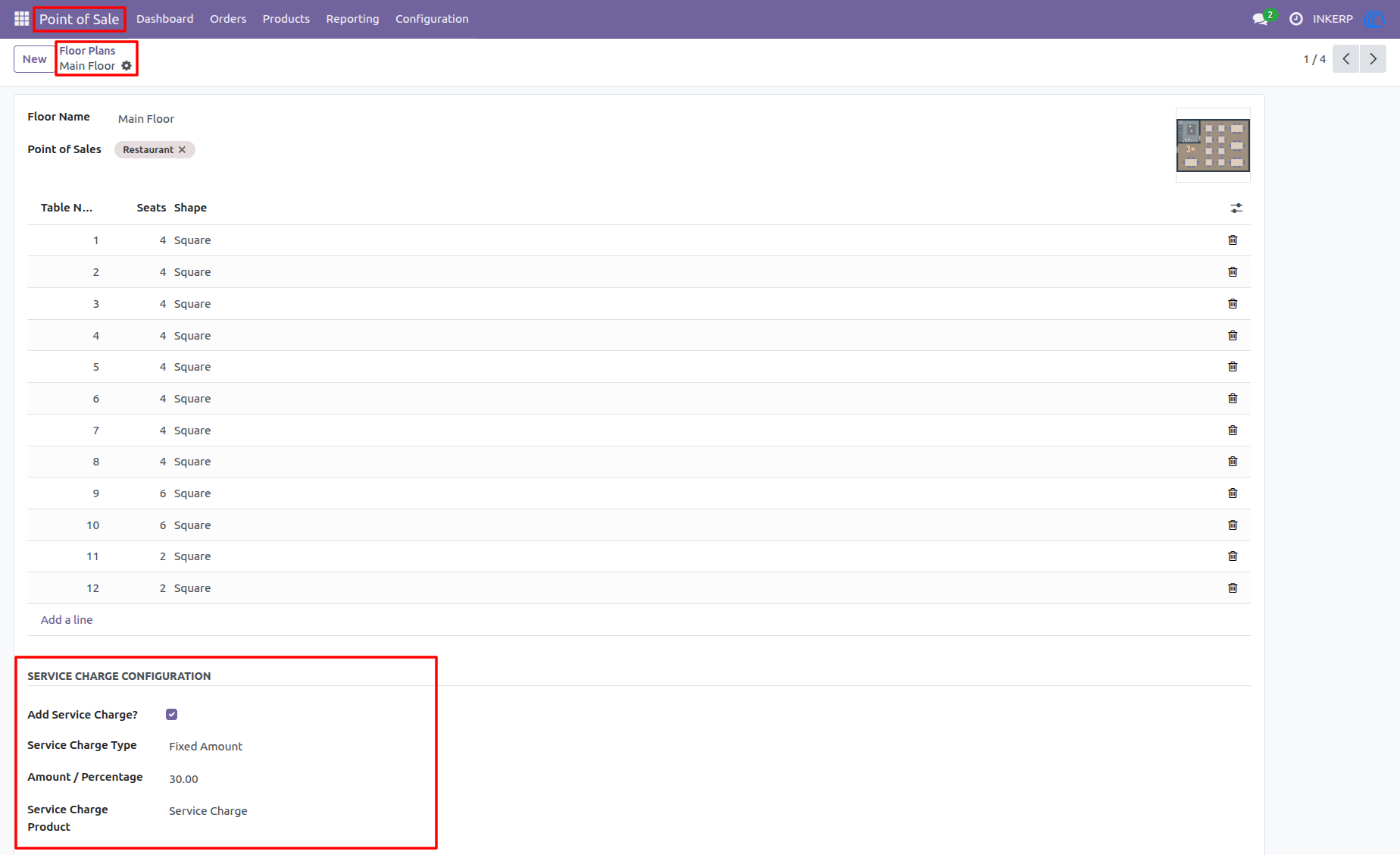1400x855 pixels.
Task: Click the New button
Action: pos(34,59)
